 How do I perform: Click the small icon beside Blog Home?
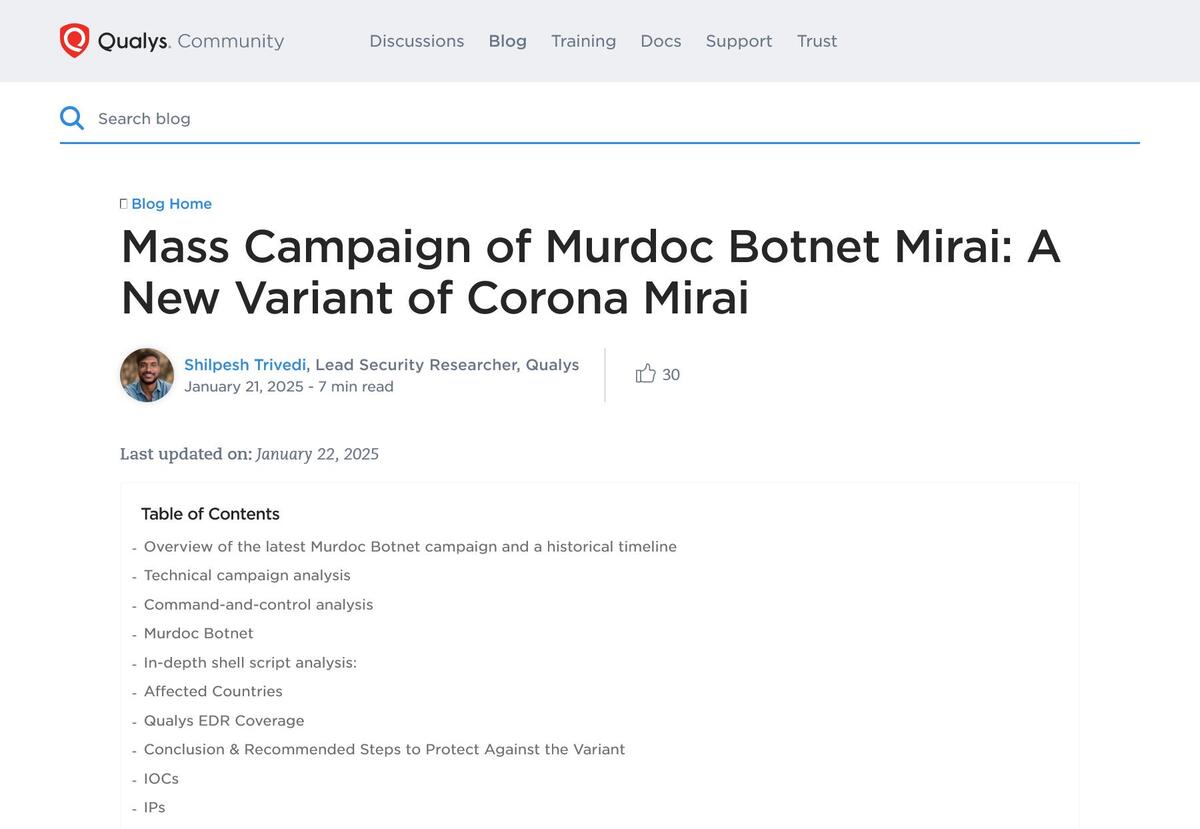[123, 204]
